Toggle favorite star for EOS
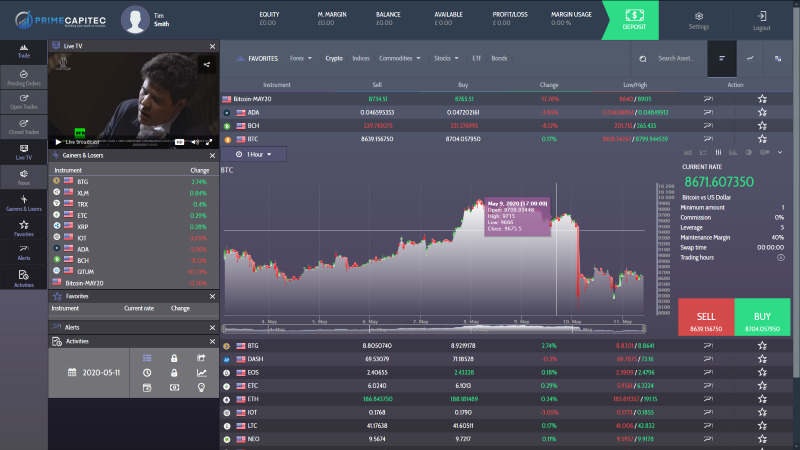800x450 pixels. point(762,372)
